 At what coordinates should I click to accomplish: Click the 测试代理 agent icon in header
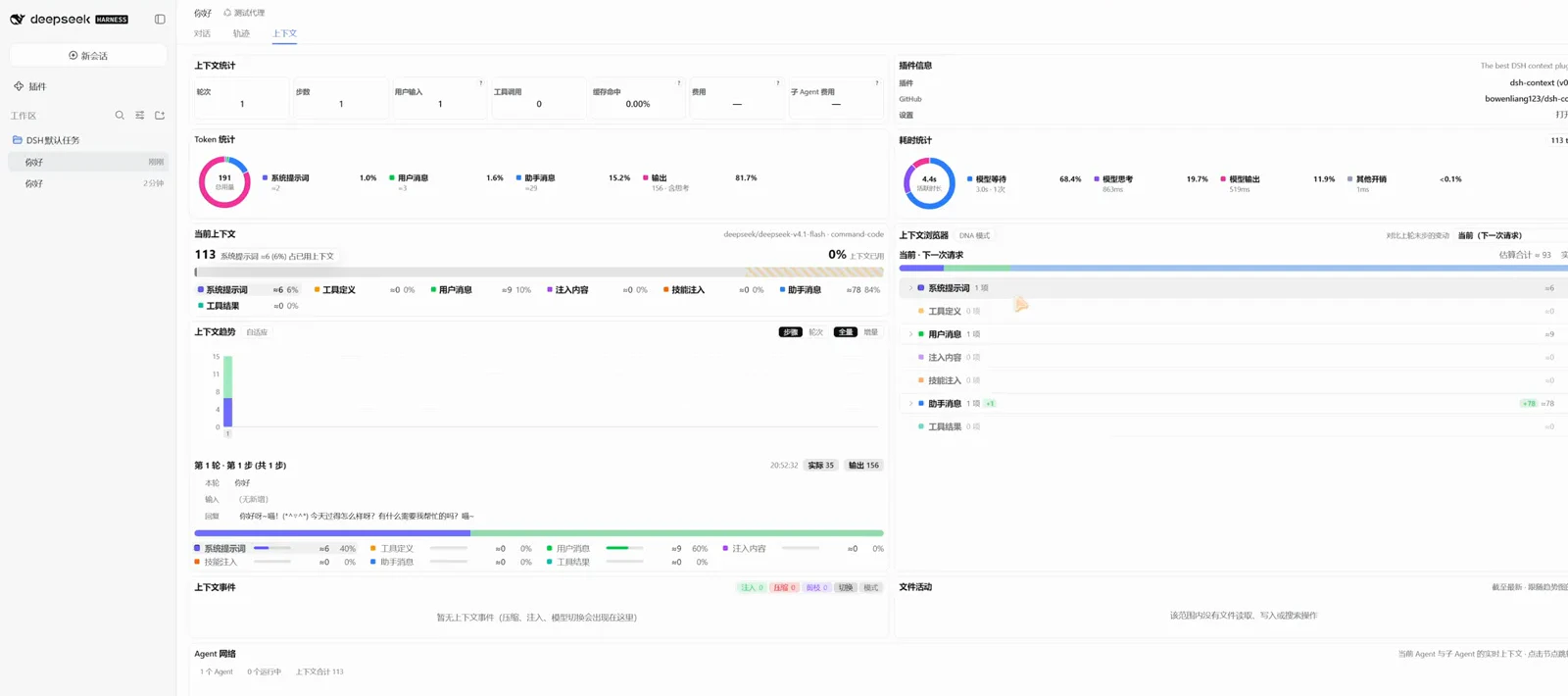coord(227,13)
